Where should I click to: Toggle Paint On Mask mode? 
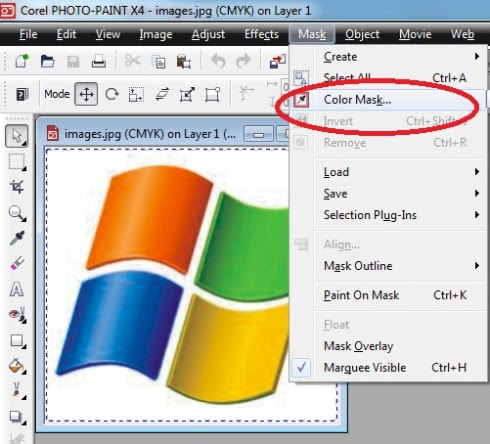pyautogui.click(x=388, y=295)
